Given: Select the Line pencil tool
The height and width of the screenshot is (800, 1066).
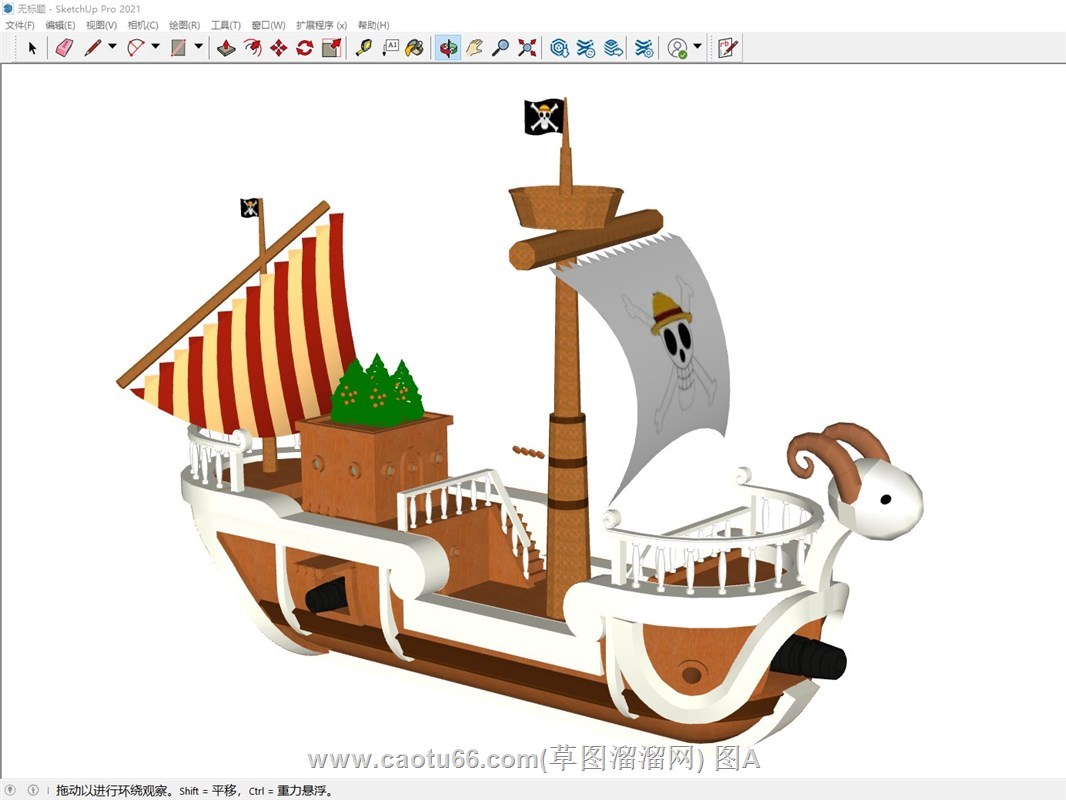Looking at the screenshot, I should point(92,48).
